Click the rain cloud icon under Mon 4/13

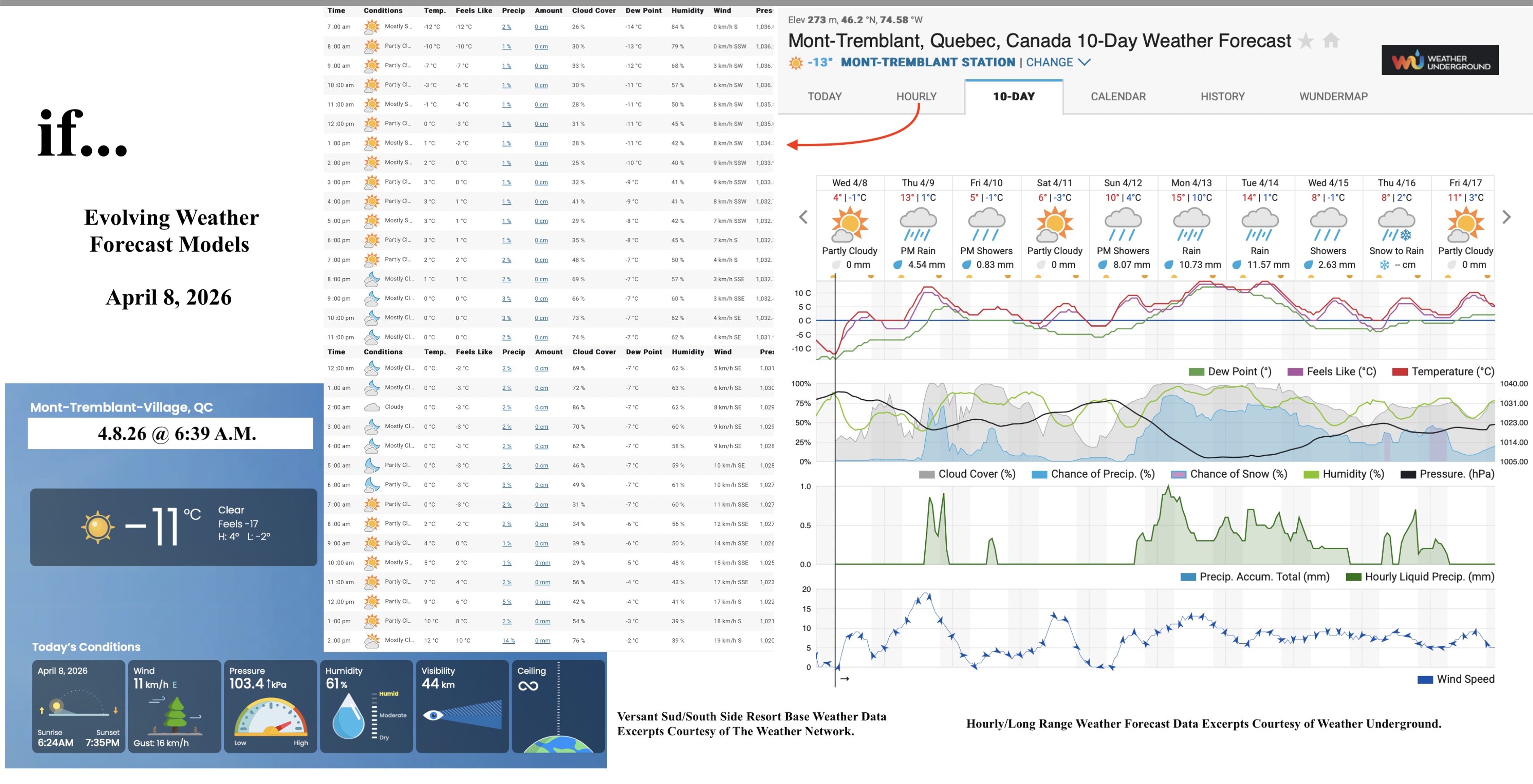point(1191,223)
